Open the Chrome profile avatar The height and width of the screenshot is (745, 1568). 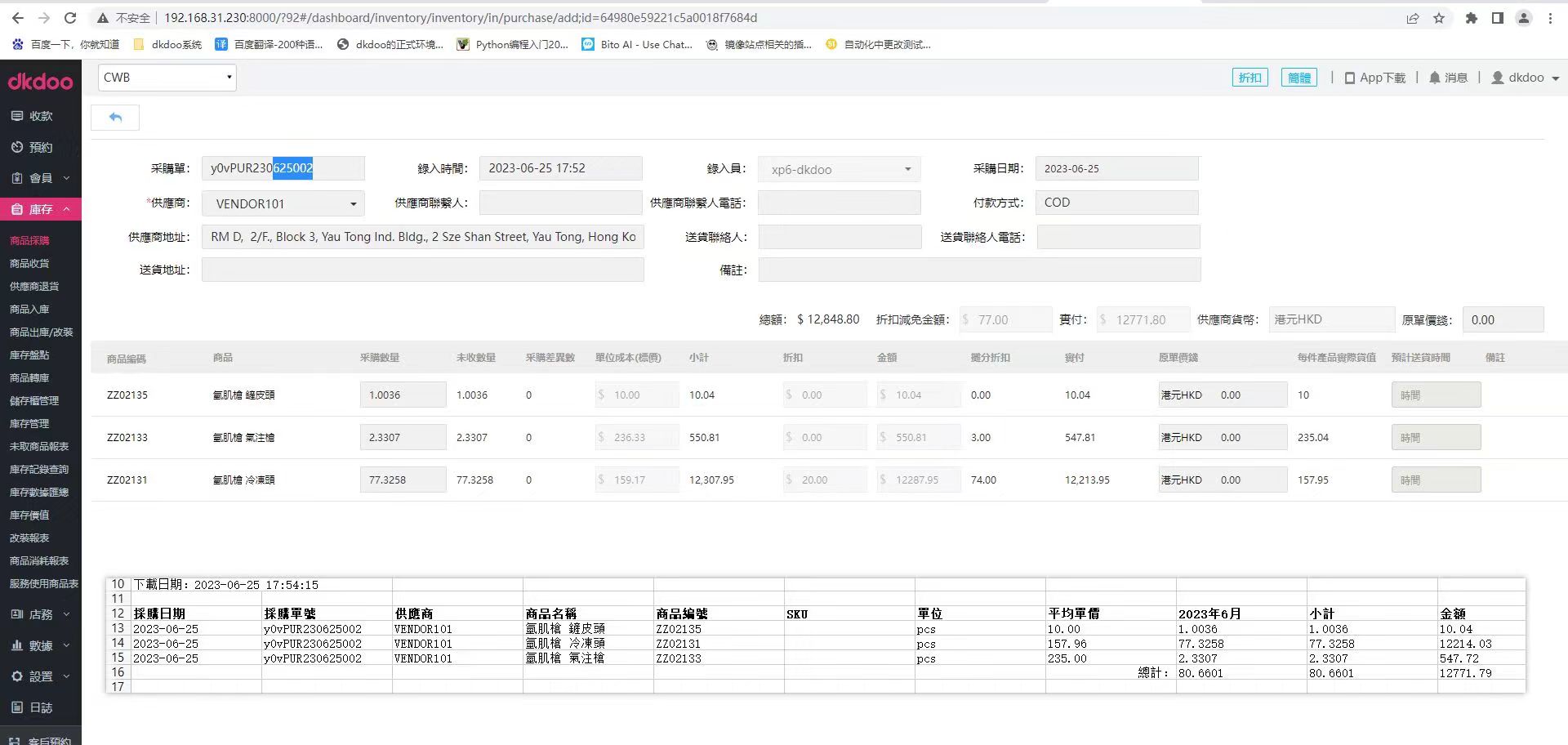[1524, 18]
